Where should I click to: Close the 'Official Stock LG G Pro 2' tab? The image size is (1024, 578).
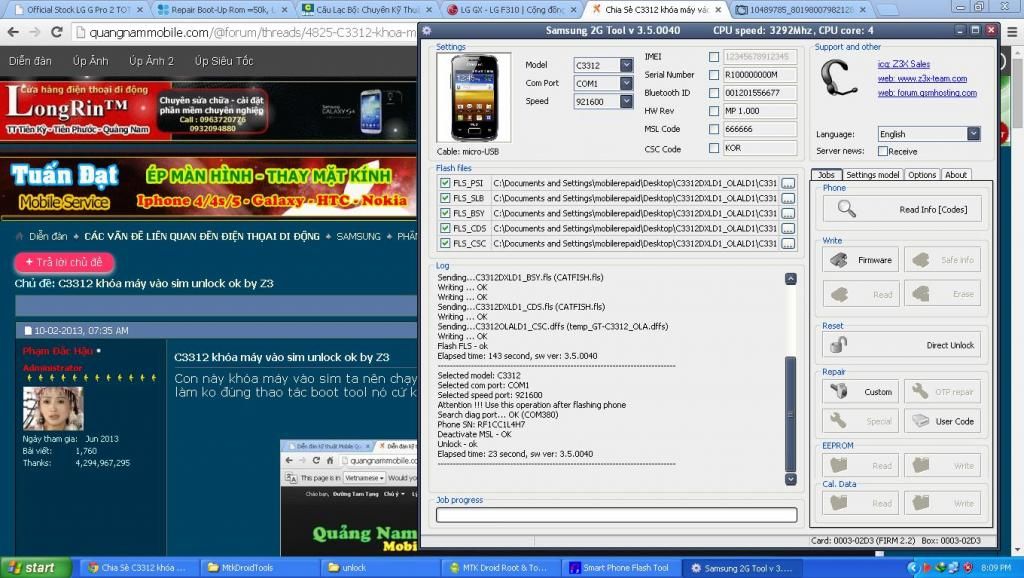pyautogui.click(x=139, y=10)
